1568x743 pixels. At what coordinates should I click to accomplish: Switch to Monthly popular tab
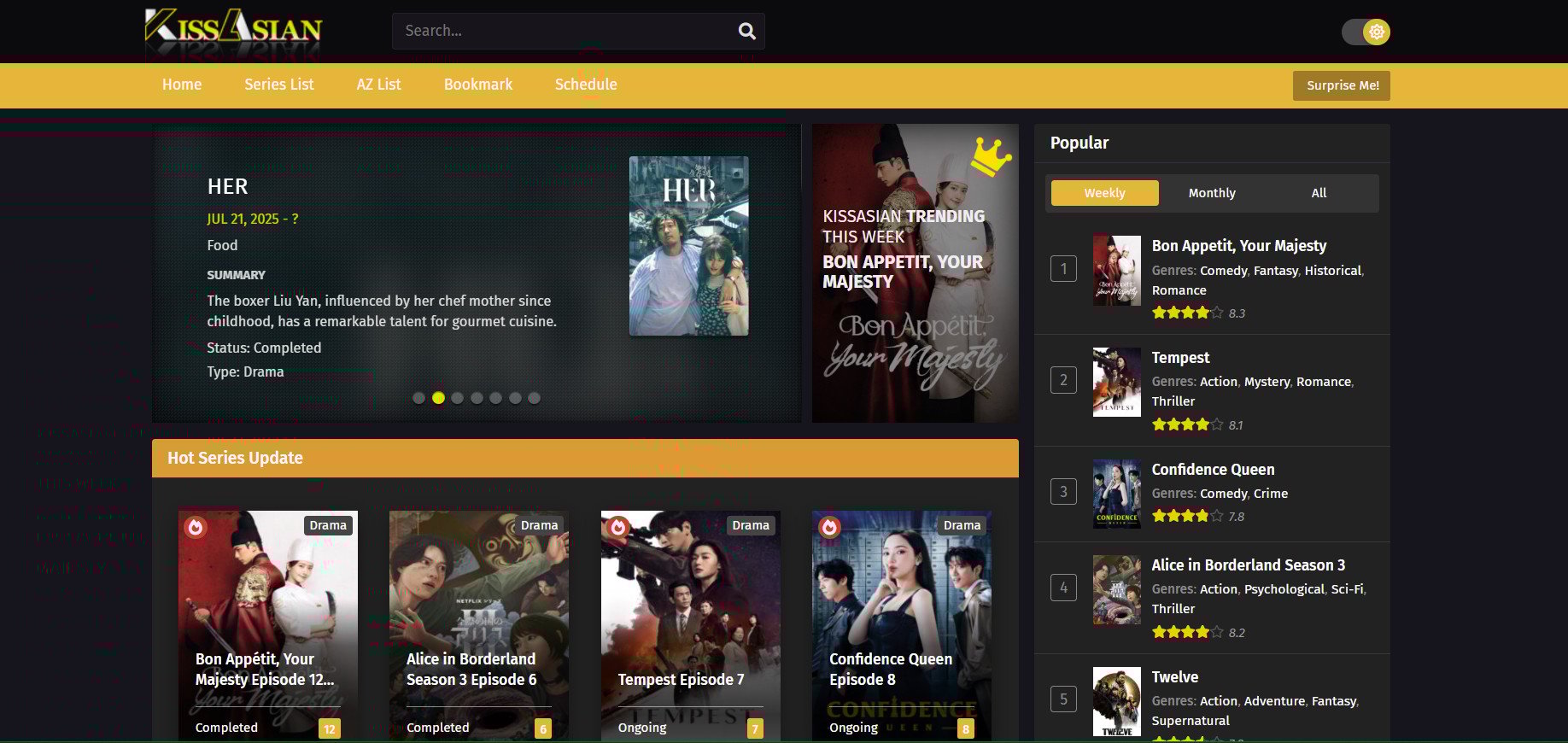coord(1211,193)
